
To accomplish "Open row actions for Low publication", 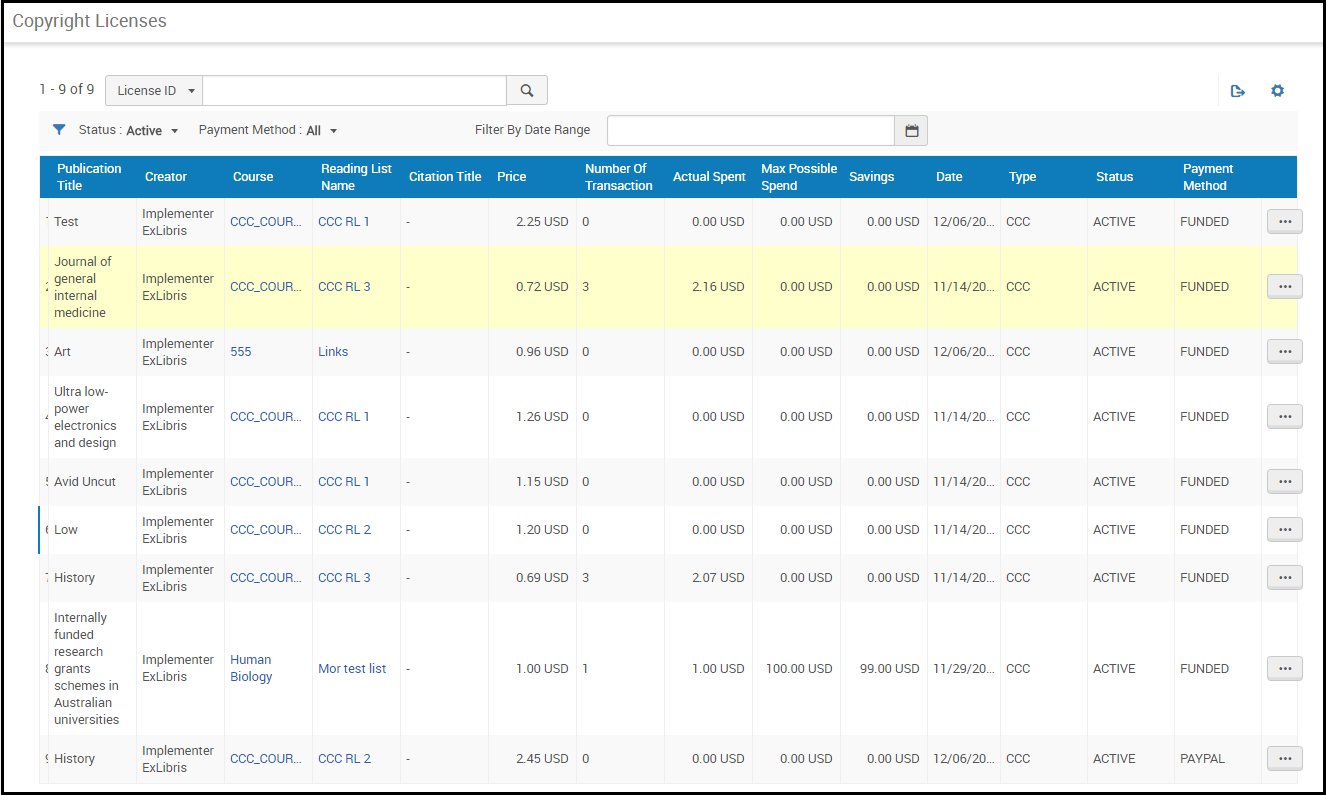I will [x=1285, y=530].
